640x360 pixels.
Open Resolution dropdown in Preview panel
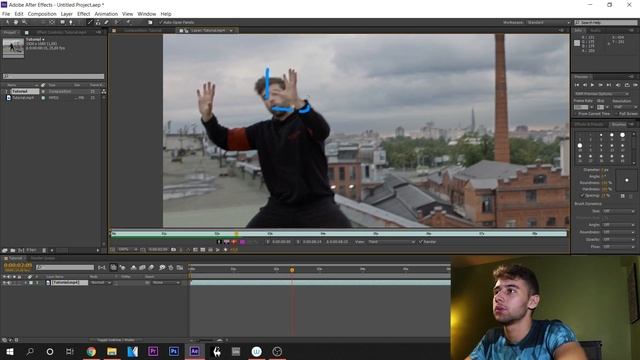[624, 107]
